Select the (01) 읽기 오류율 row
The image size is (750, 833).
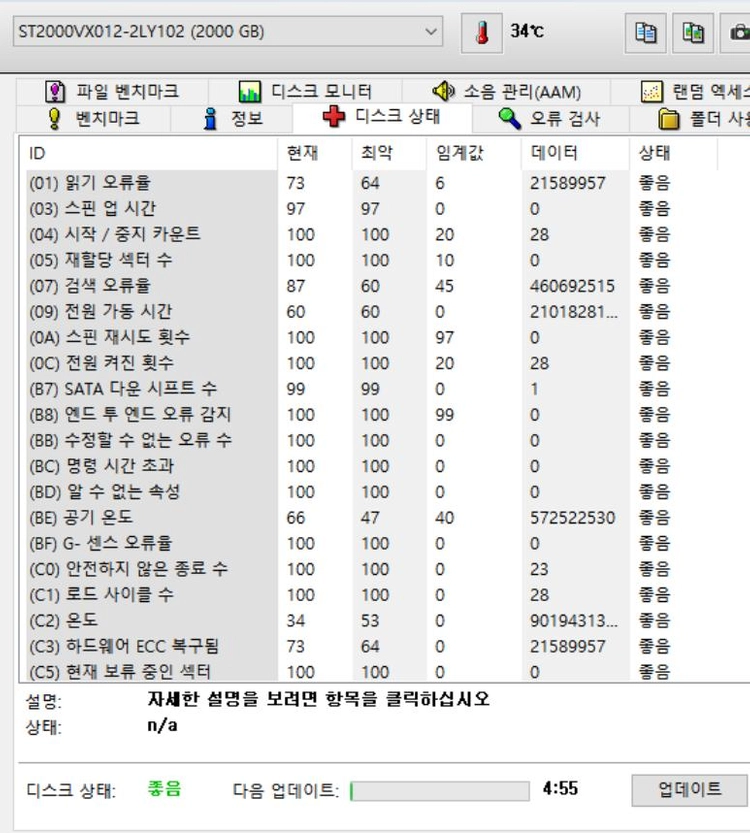(x=372, y=183)
